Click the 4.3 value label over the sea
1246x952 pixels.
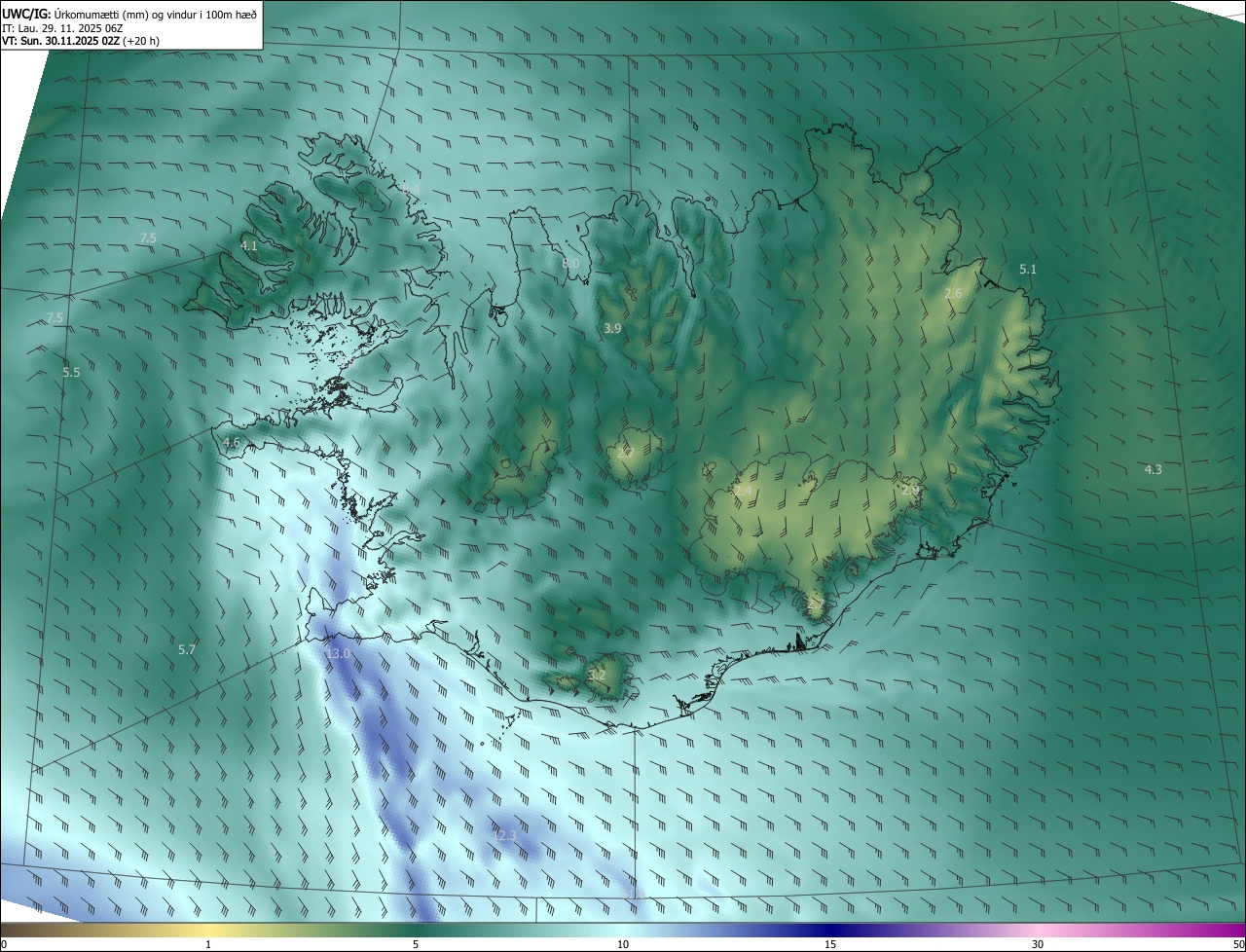tap(1153, 469)
